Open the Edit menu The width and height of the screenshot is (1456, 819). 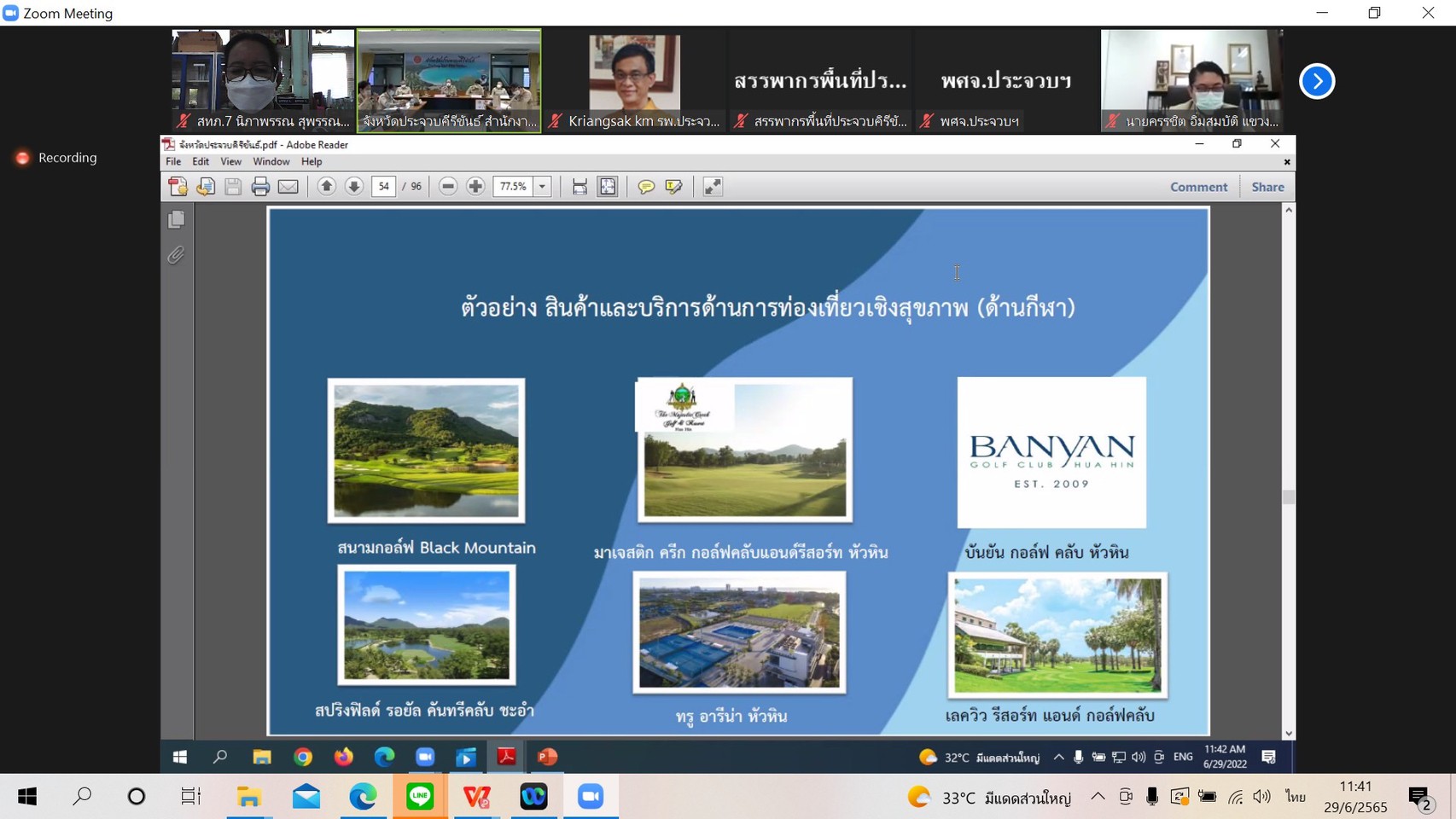pyautogui.click(x=201, y=161)
